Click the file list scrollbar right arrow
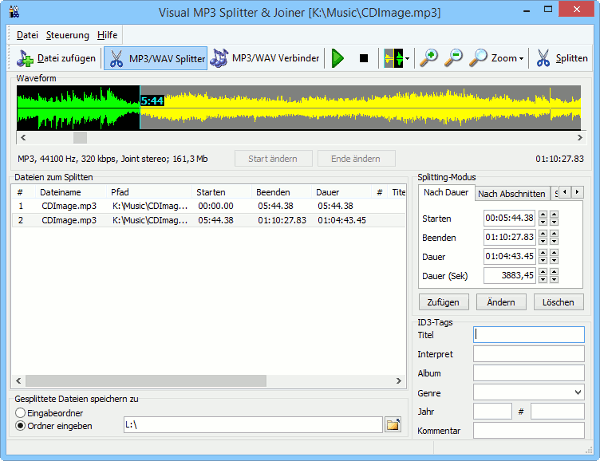Image resolution: width=600 pixels, height=461 pixels. coord(398,381)
